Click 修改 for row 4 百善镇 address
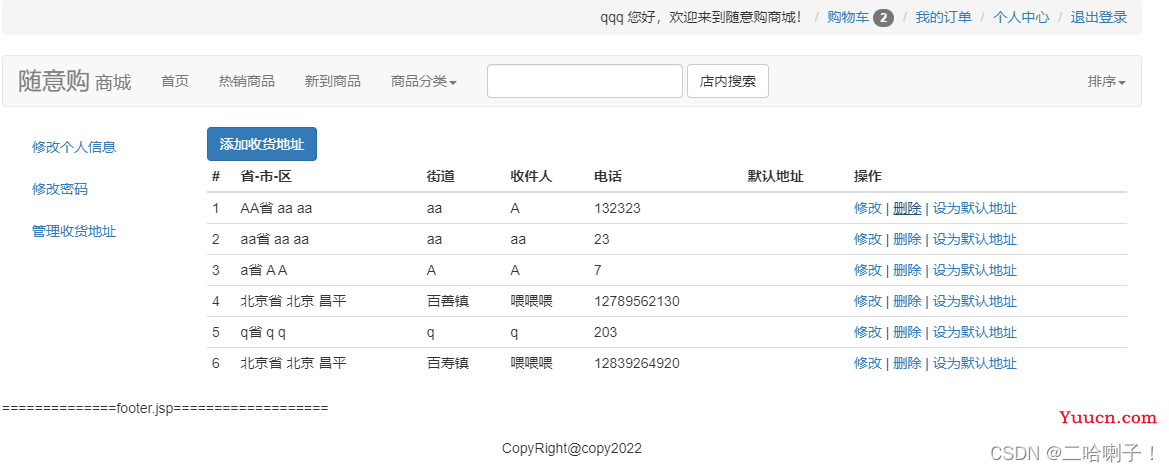Screen dimensions: 1169x472 [x=868, y=301]
